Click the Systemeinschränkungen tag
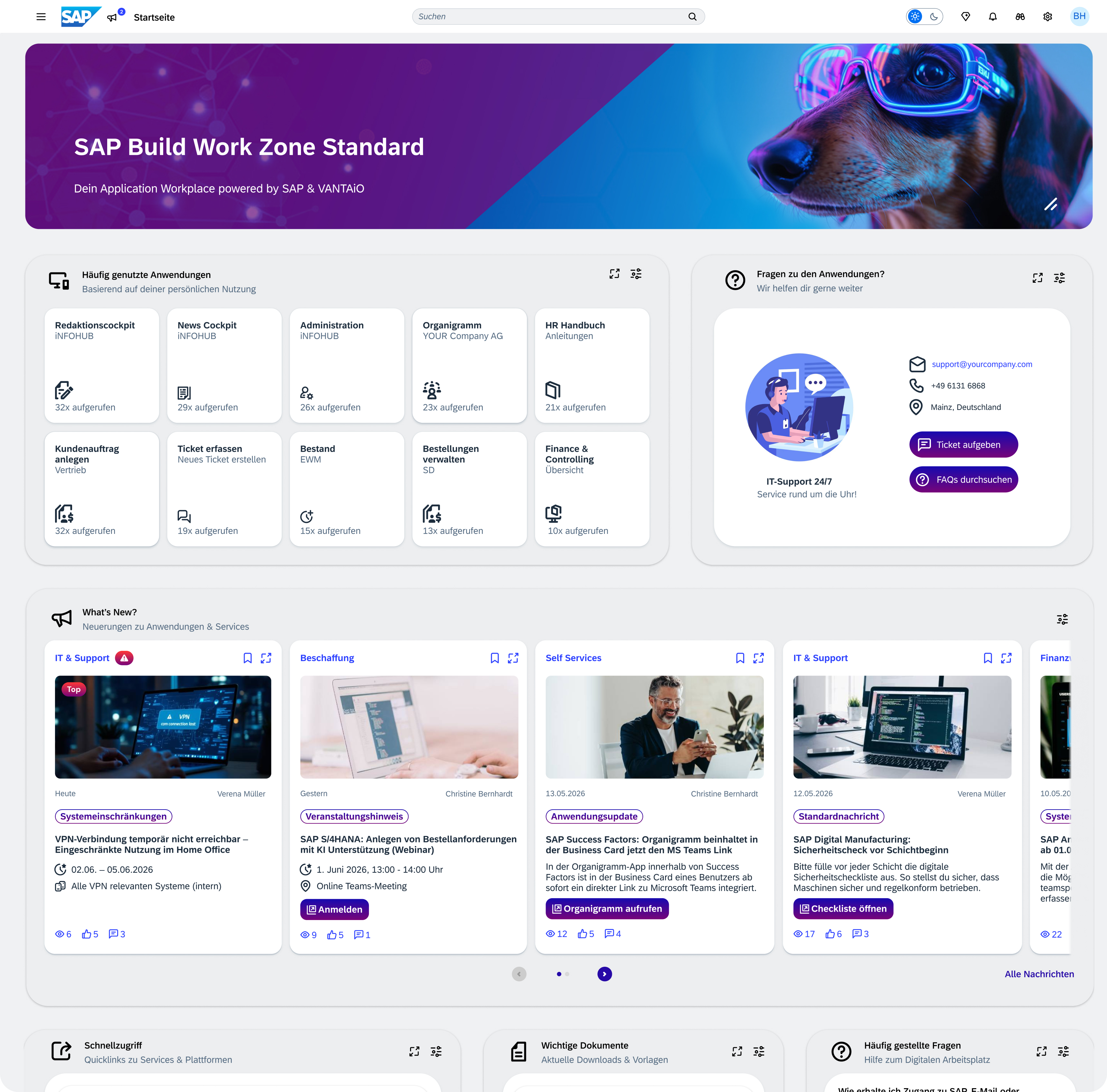 (113, 816)
